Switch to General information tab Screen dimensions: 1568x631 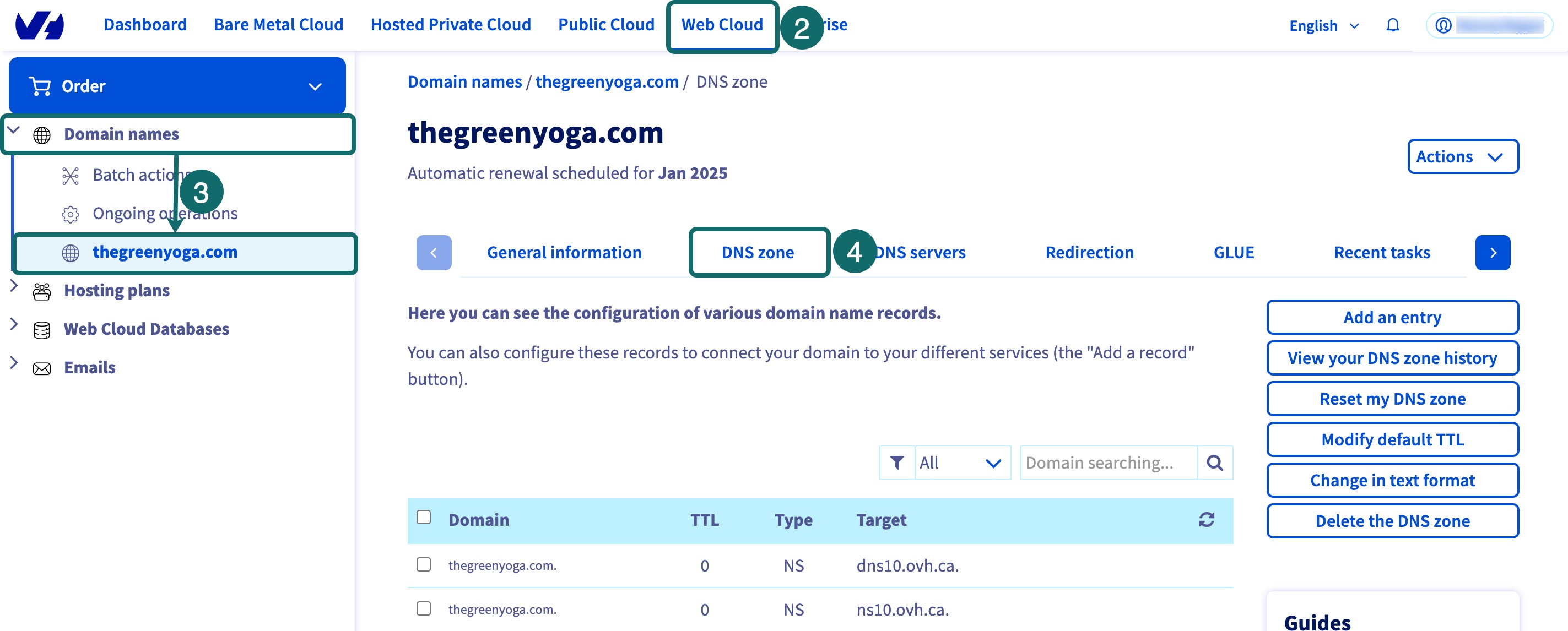pyautogui.click(x=564, y=253)
